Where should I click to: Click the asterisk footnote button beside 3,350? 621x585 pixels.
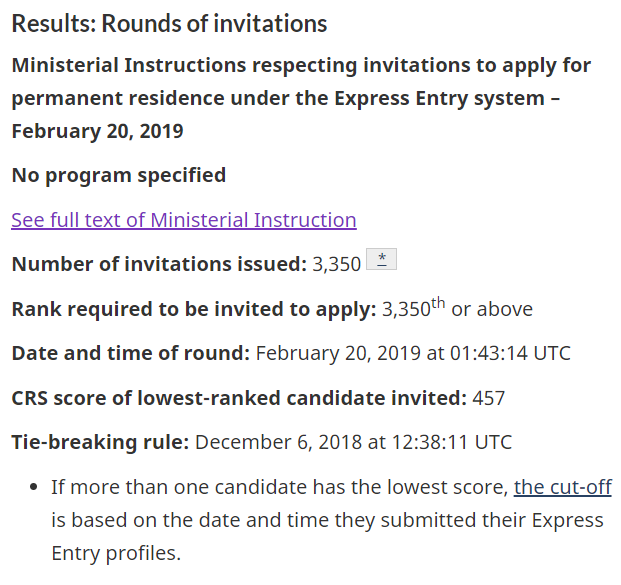[382, 261]
